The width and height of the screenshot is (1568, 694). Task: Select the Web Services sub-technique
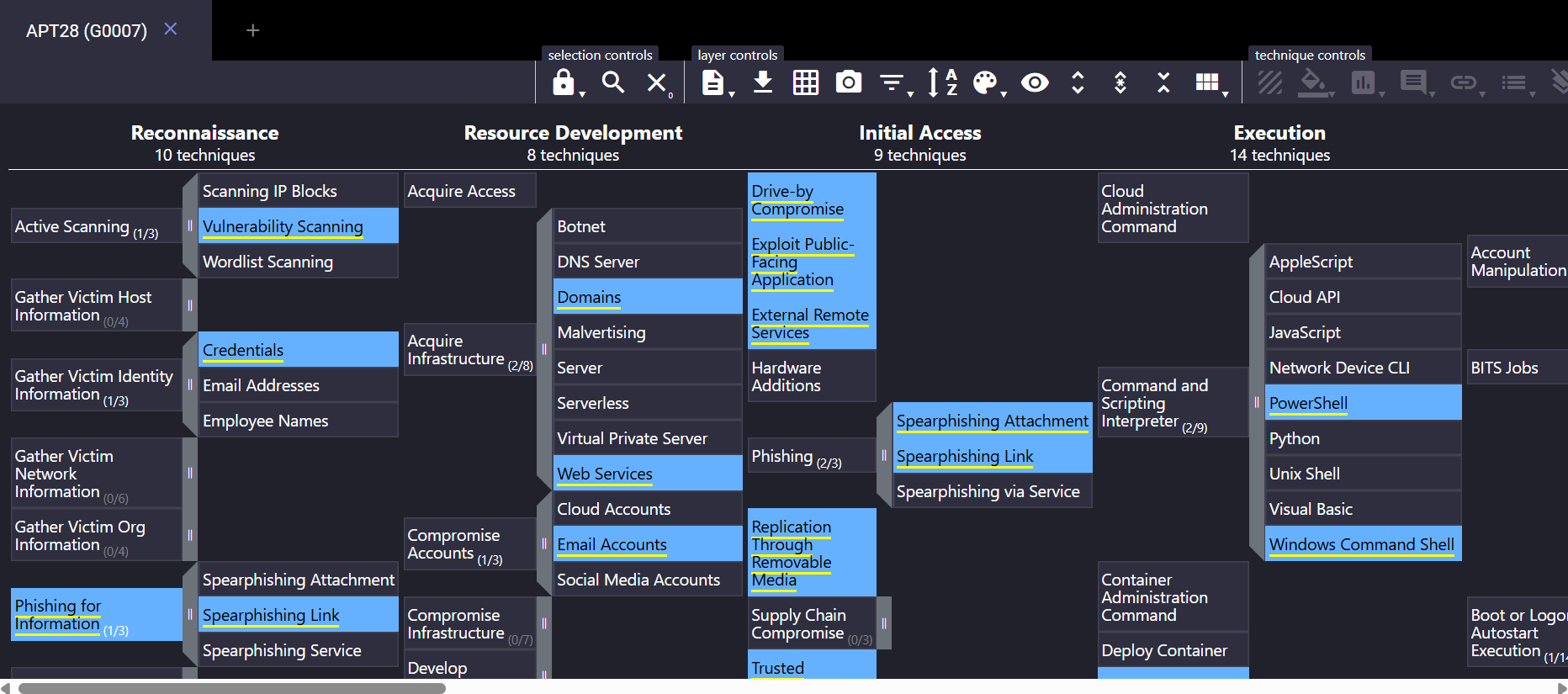(648, 474)
